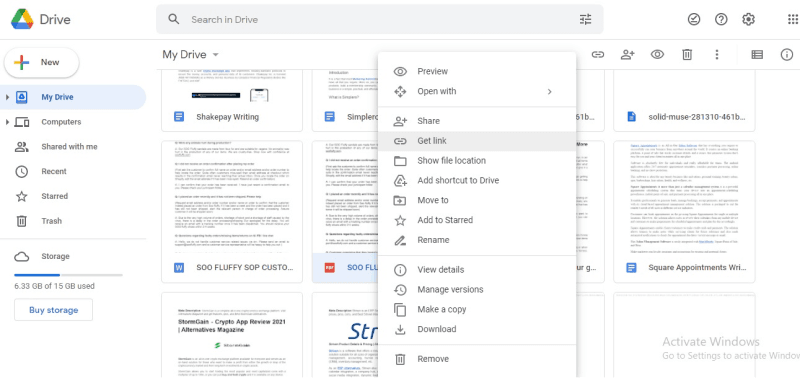Click the pencil icon beside Rename
The image size is (800, 378).
[x=400, y=240]
